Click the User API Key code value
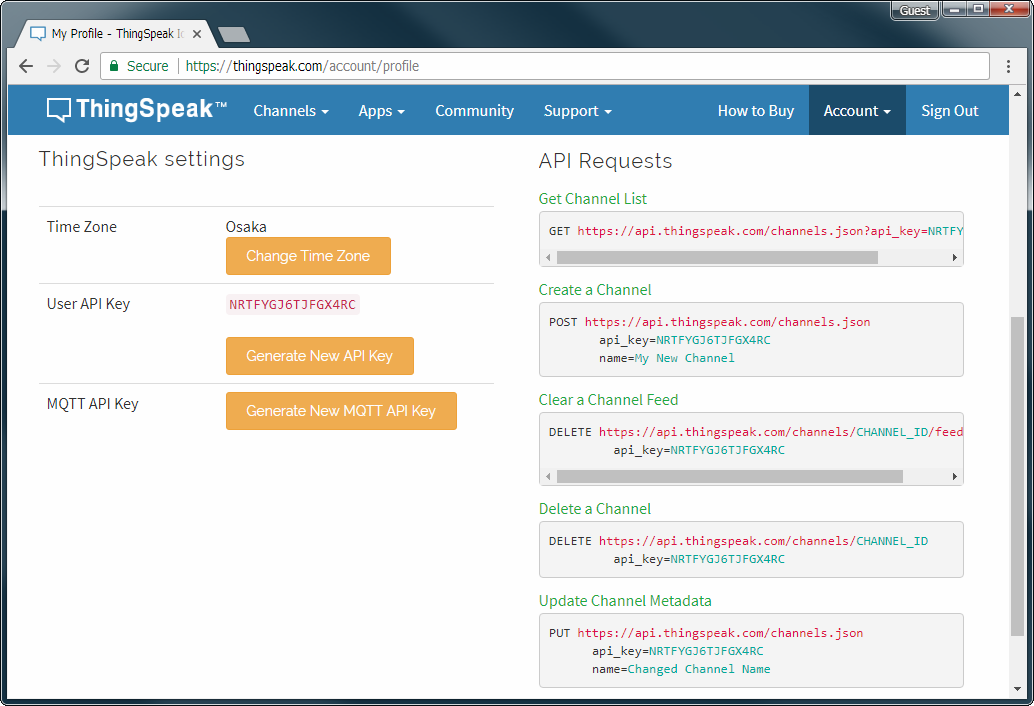1034x706 pixels. tap(292, 305)
